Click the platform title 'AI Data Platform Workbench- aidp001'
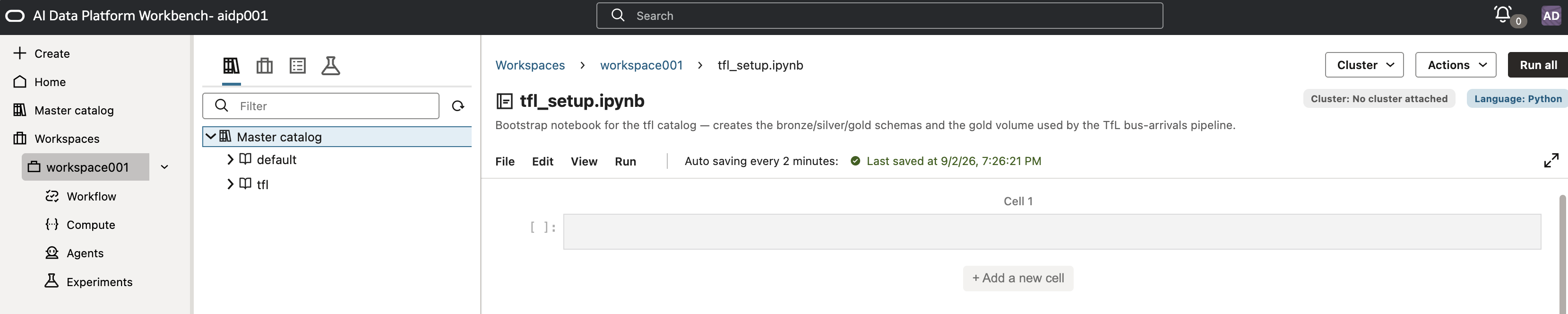Image resolution: width=1568 pixels, height=314 pixels. 150,16
